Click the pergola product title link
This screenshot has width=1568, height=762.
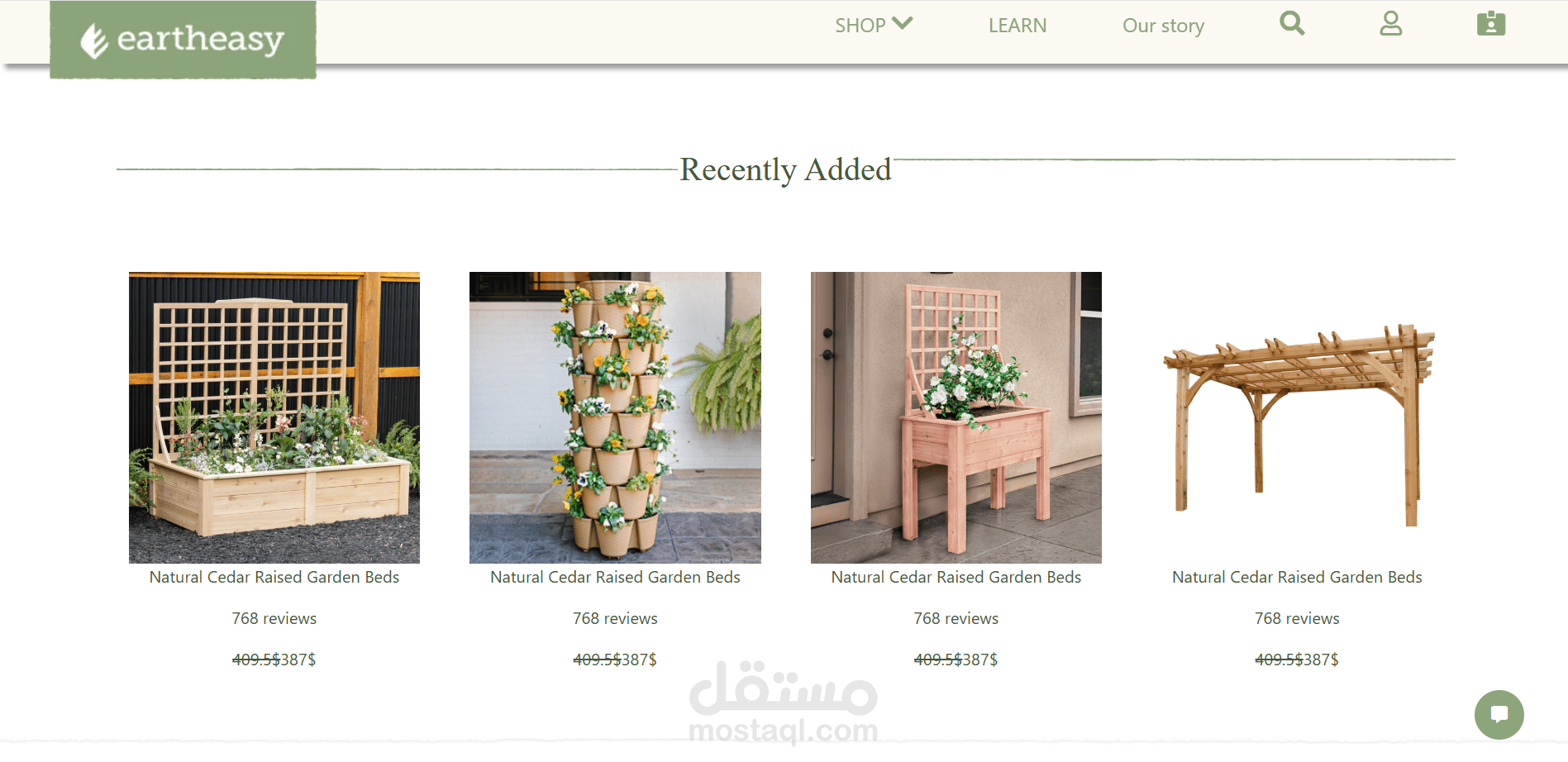click(1297, 577)
